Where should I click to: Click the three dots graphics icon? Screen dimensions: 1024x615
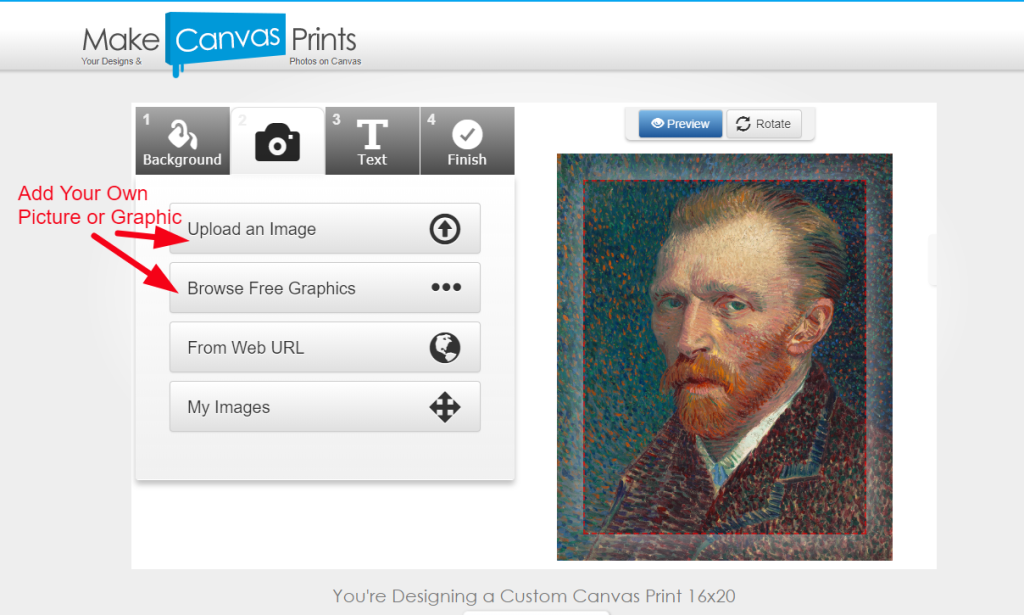[445, 288]
